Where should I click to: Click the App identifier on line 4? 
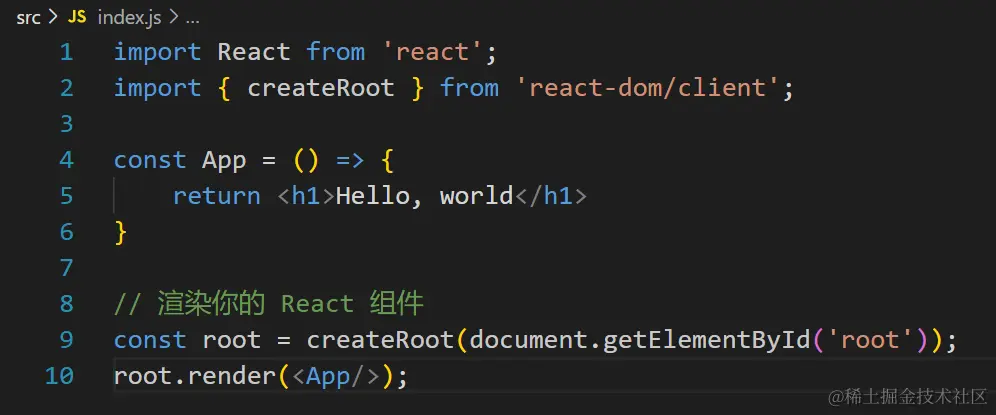[x=224, y=160]
